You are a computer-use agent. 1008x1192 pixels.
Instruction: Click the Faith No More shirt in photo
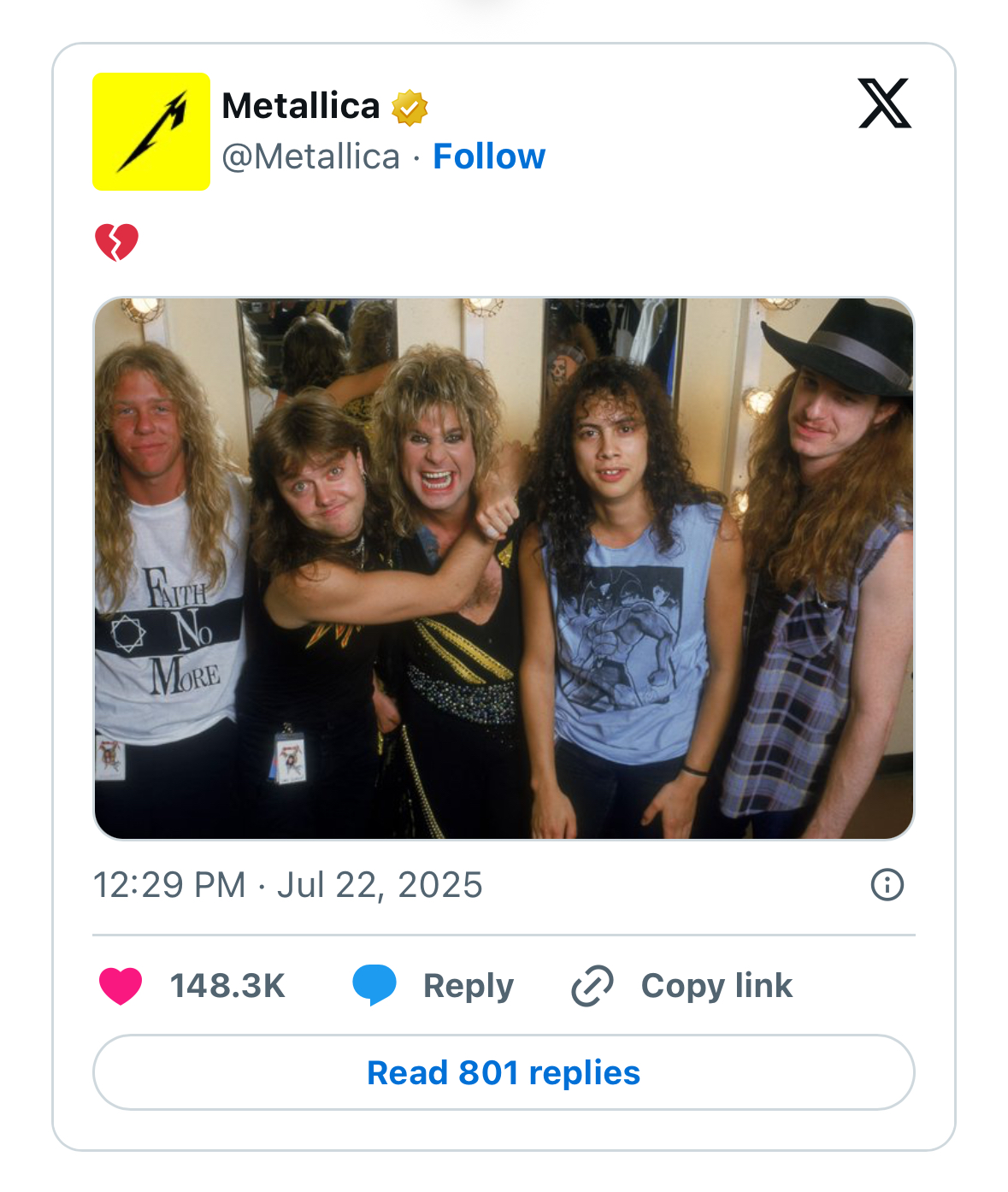(x=171, y=628)
